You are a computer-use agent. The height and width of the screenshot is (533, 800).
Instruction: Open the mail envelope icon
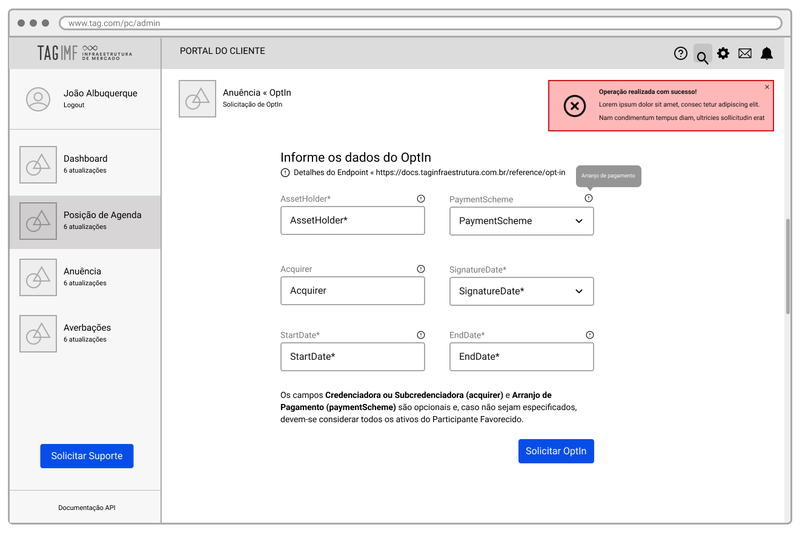745,53
